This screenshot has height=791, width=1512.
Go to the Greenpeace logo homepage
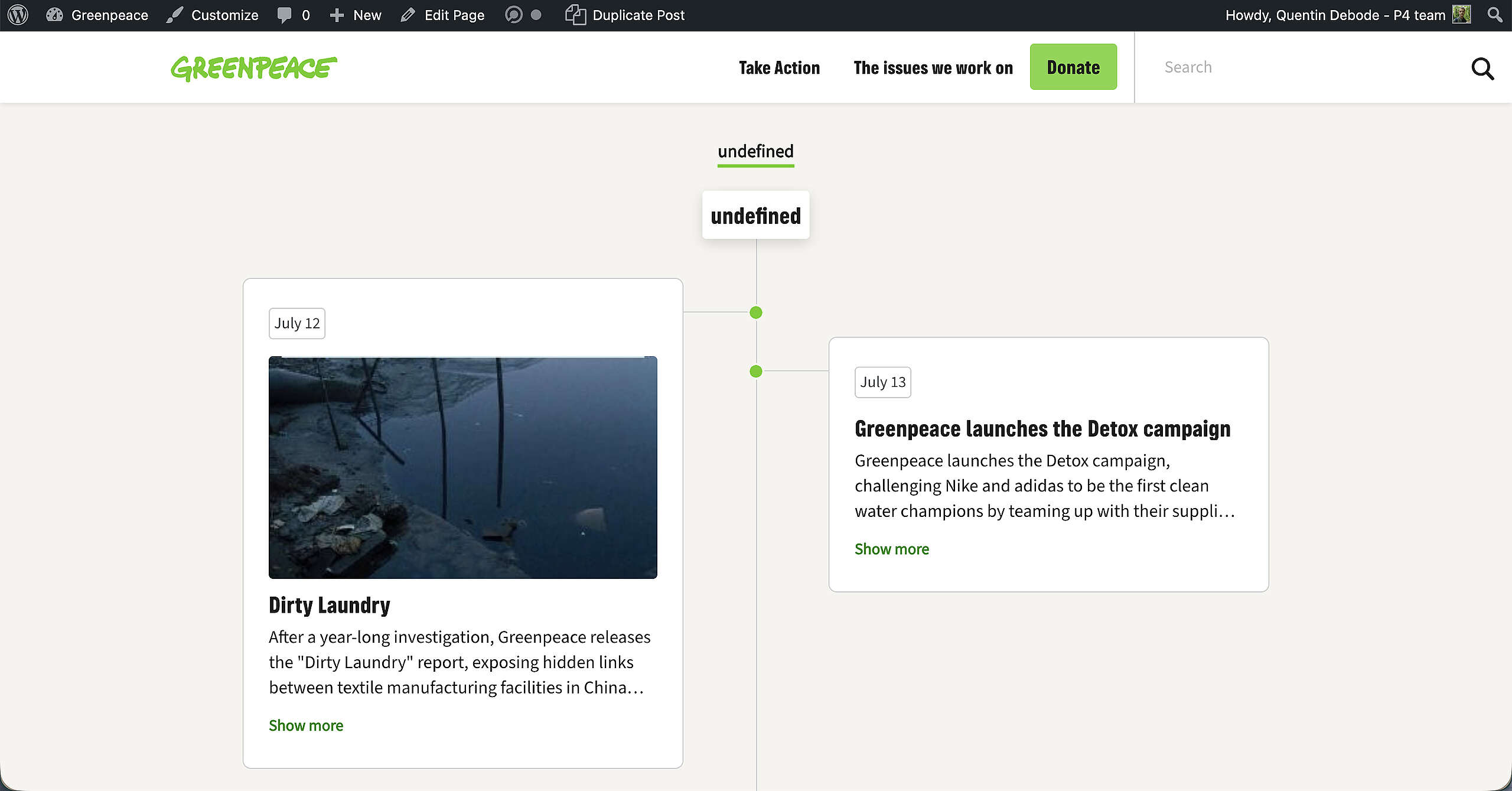[254, 68]
